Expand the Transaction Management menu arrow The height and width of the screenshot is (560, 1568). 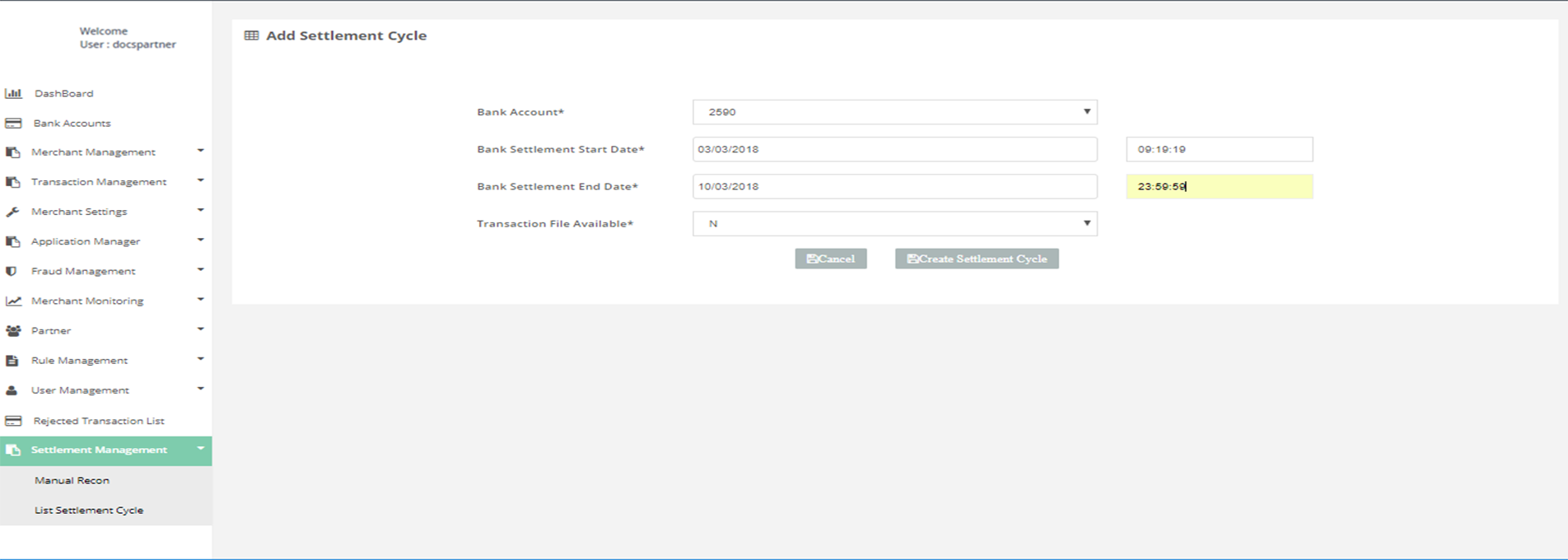200,180
